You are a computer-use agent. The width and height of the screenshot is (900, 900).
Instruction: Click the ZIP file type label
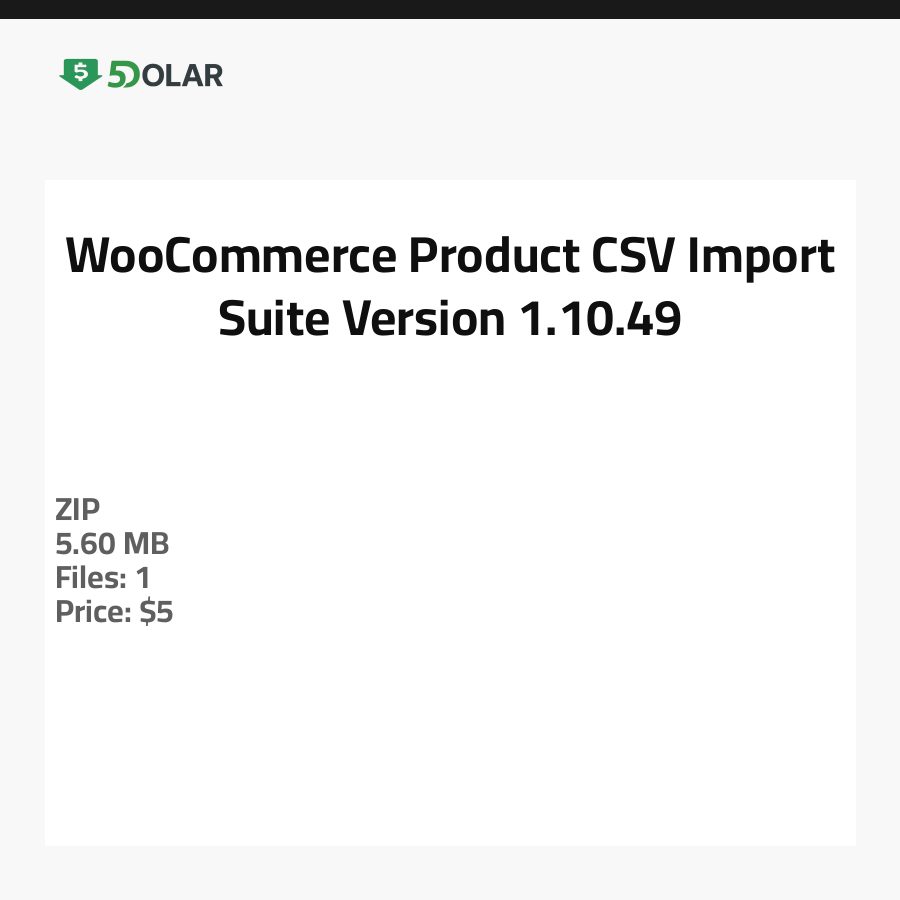[x=78, y=510]
